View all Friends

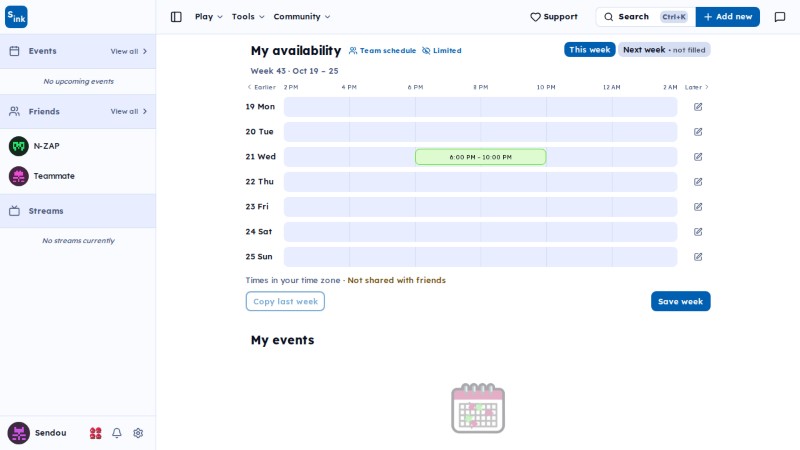click(129, 111)
